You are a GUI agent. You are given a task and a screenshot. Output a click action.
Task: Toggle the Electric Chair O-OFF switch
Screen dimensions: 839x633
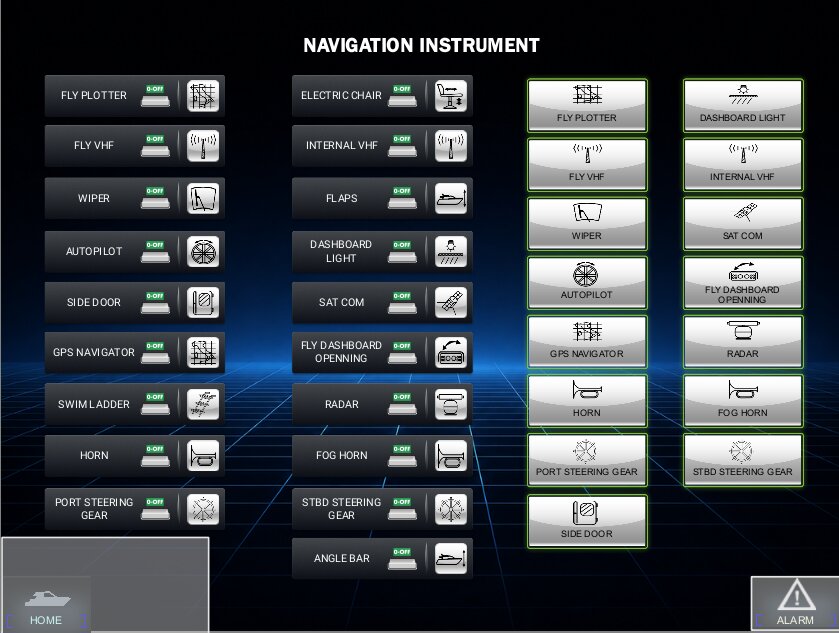tap(402, 95)
